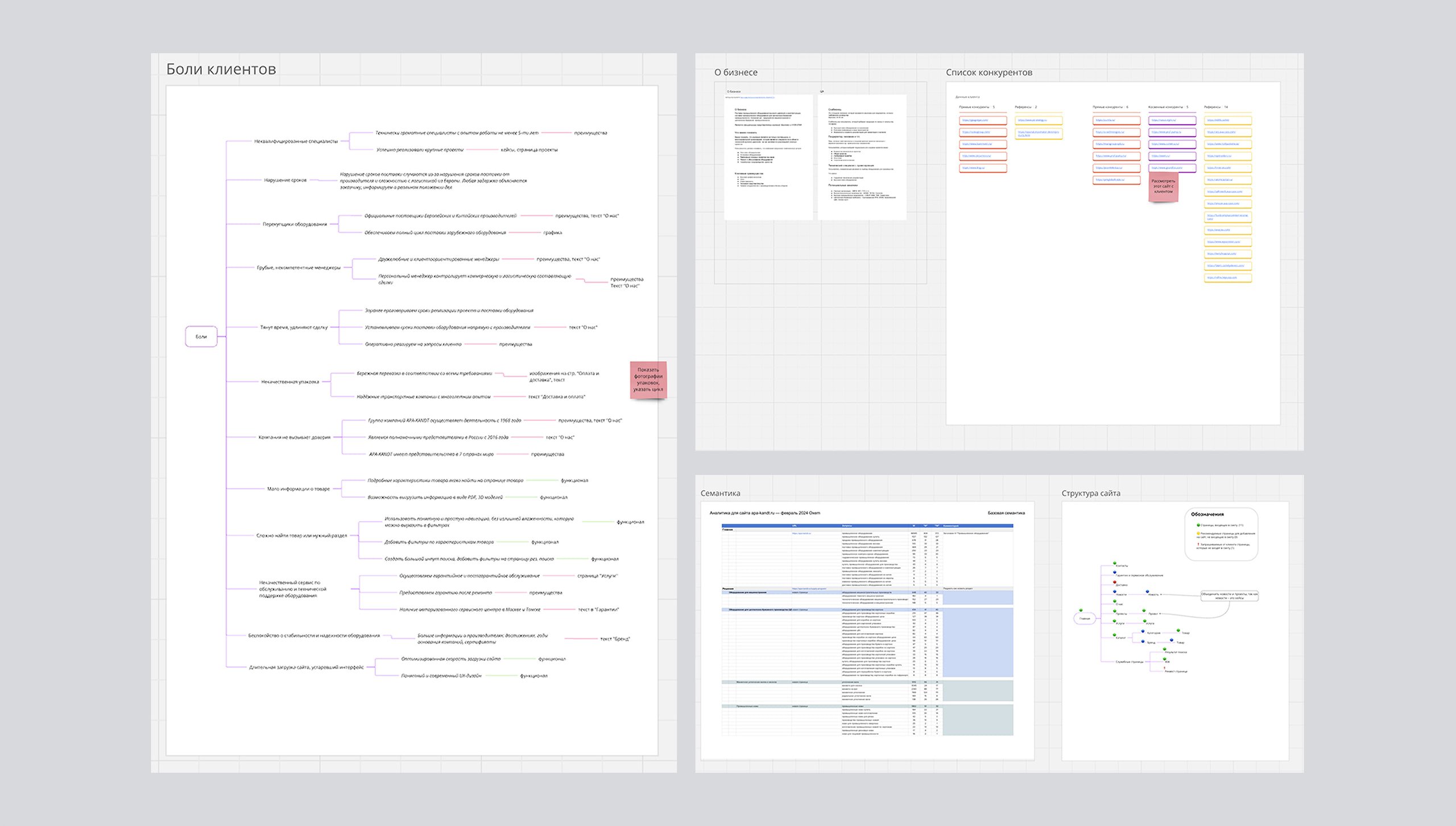Screen dimensions: 1456x826
Task: Click the green dot in Обозначения legend
Action: pyautogui.click(x=1198, y=525)
